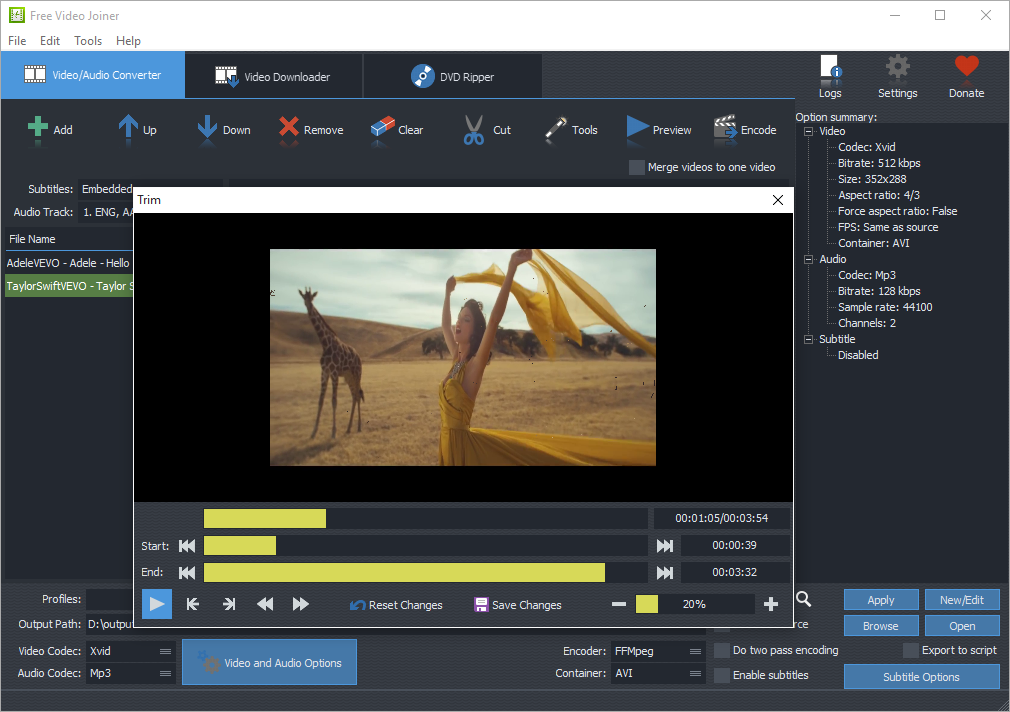Image resolution: width=1010 pixels, height=712 pixels.
Task: Click the Browse button
Action: coord(881,626)
